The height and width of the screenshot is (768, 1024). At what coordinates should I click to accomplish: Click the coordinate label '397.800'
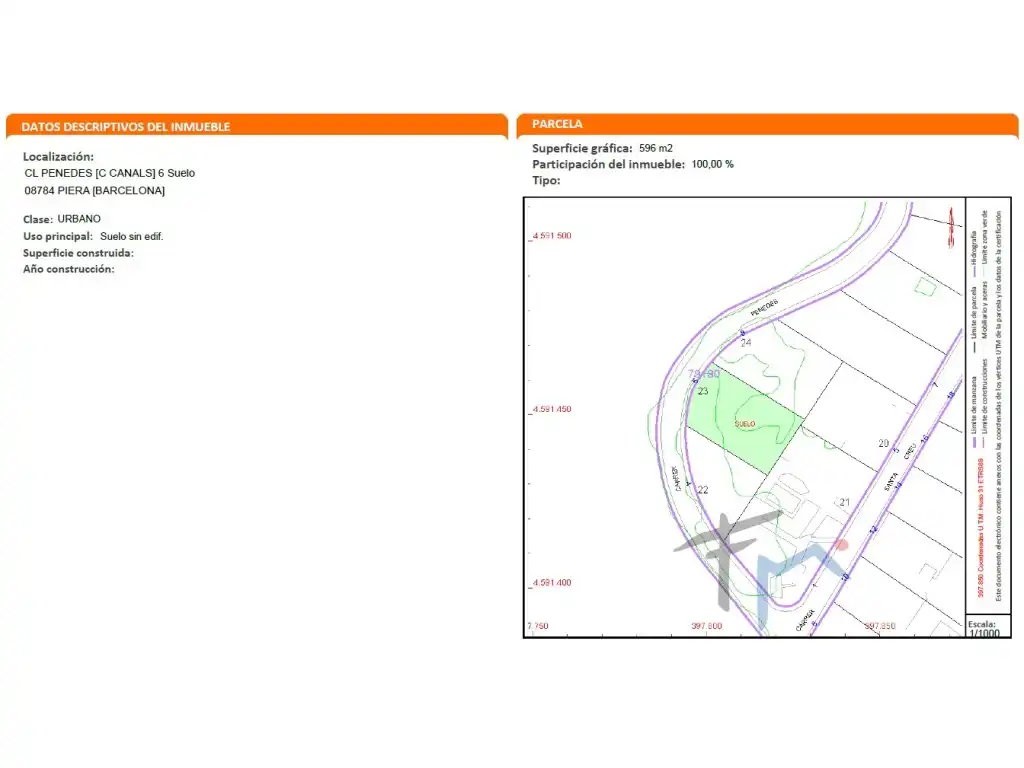click(x=707, y=626)
